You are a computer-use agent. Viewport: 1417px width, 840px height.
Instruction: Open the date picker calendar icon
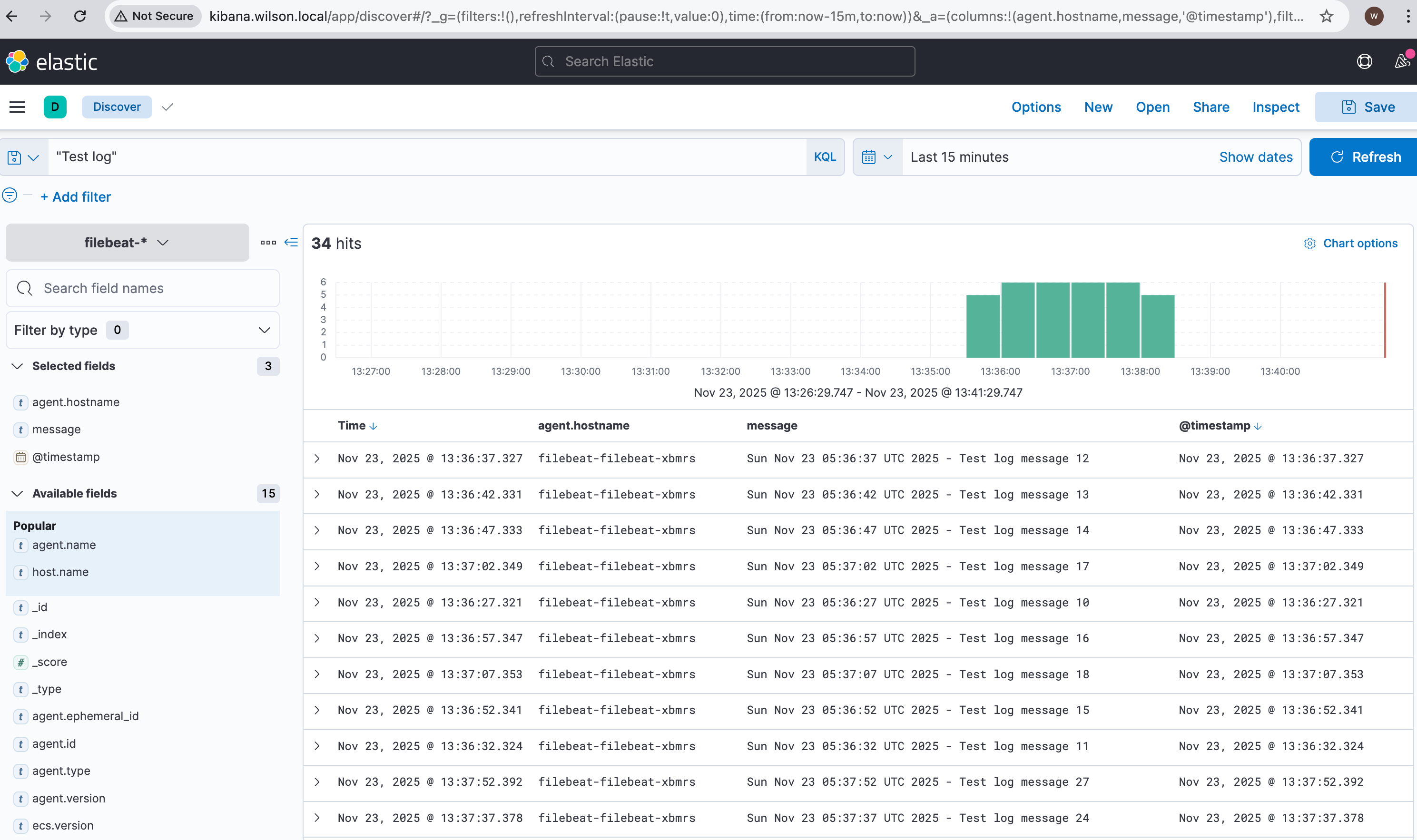[x=870, y=157]
